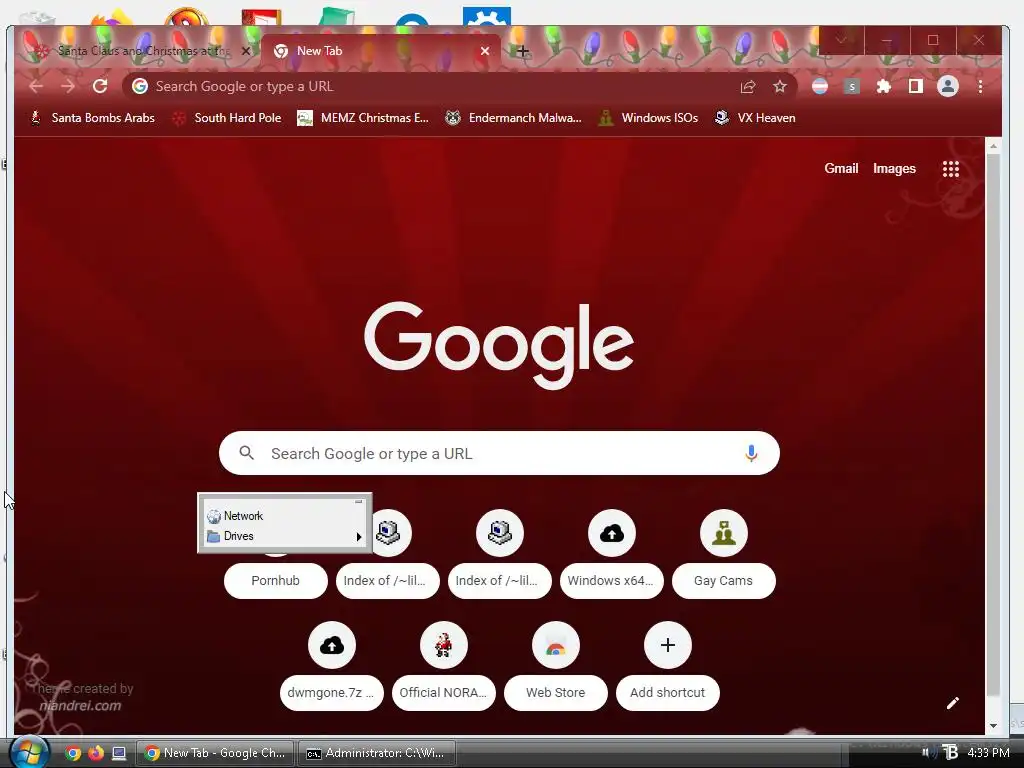Open the first bookmark in the bar
1024x768 pixels.
(93, 118)
